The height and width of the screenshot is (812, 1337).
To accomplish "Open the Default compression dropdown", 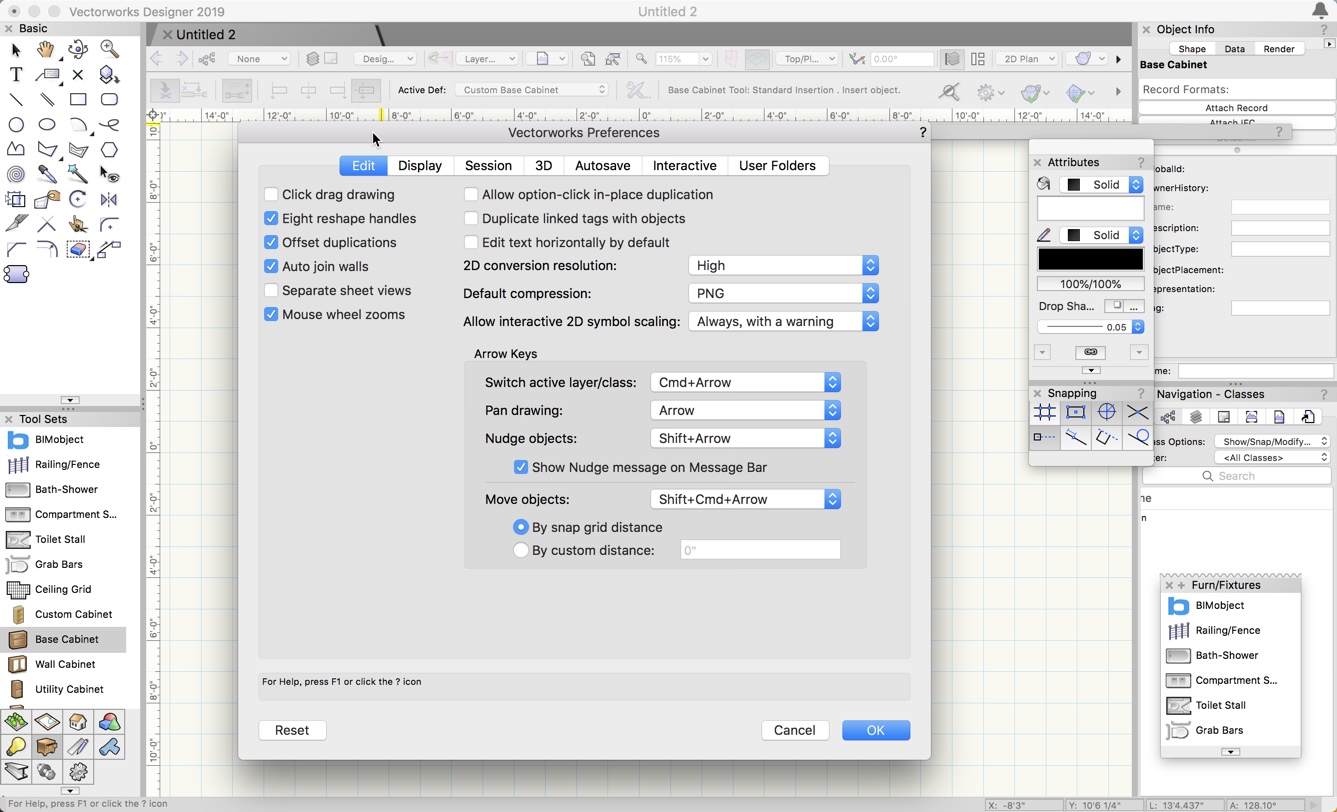I will pos(783,293).
